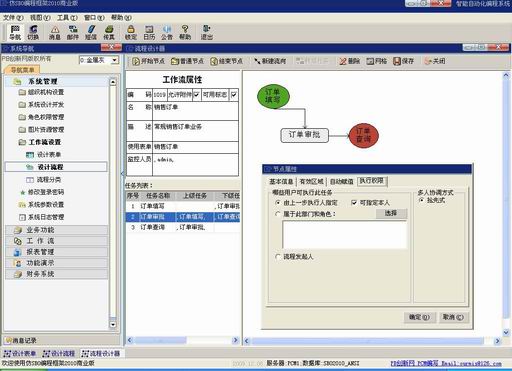Select 属于此部门和角色 radio button
Image resolution: width=512 pixels, height=371 pixels.
pos(278,214)
